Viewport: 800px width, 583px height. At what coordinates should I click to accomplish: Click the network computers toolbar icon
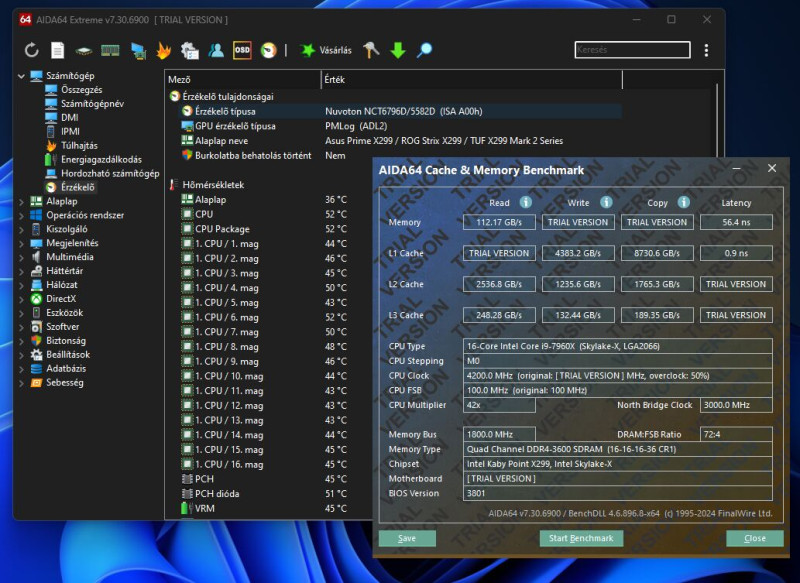click(x=138, y=50)
